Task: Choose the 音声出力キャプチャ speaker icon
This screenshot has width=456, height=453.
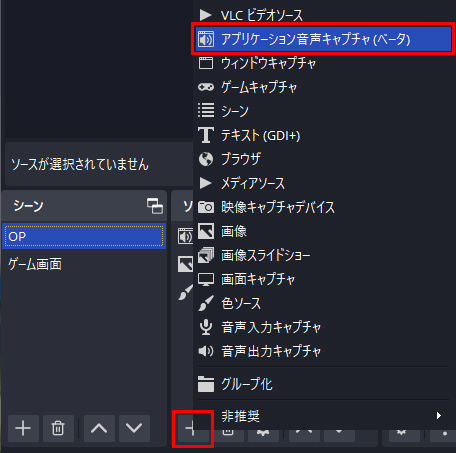Action: pos(206,351)
